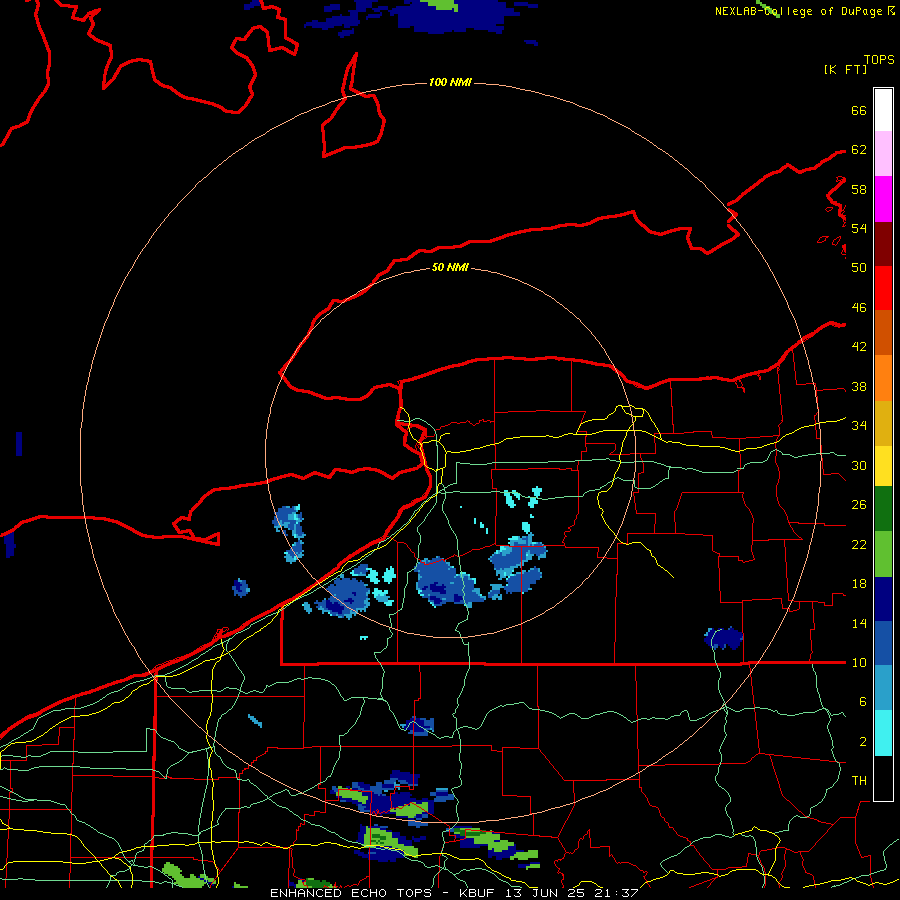This screenshot has height=900, width=900.
Task: Click the medium blue legend swatch below 14
Action: [x=883, y=643]
